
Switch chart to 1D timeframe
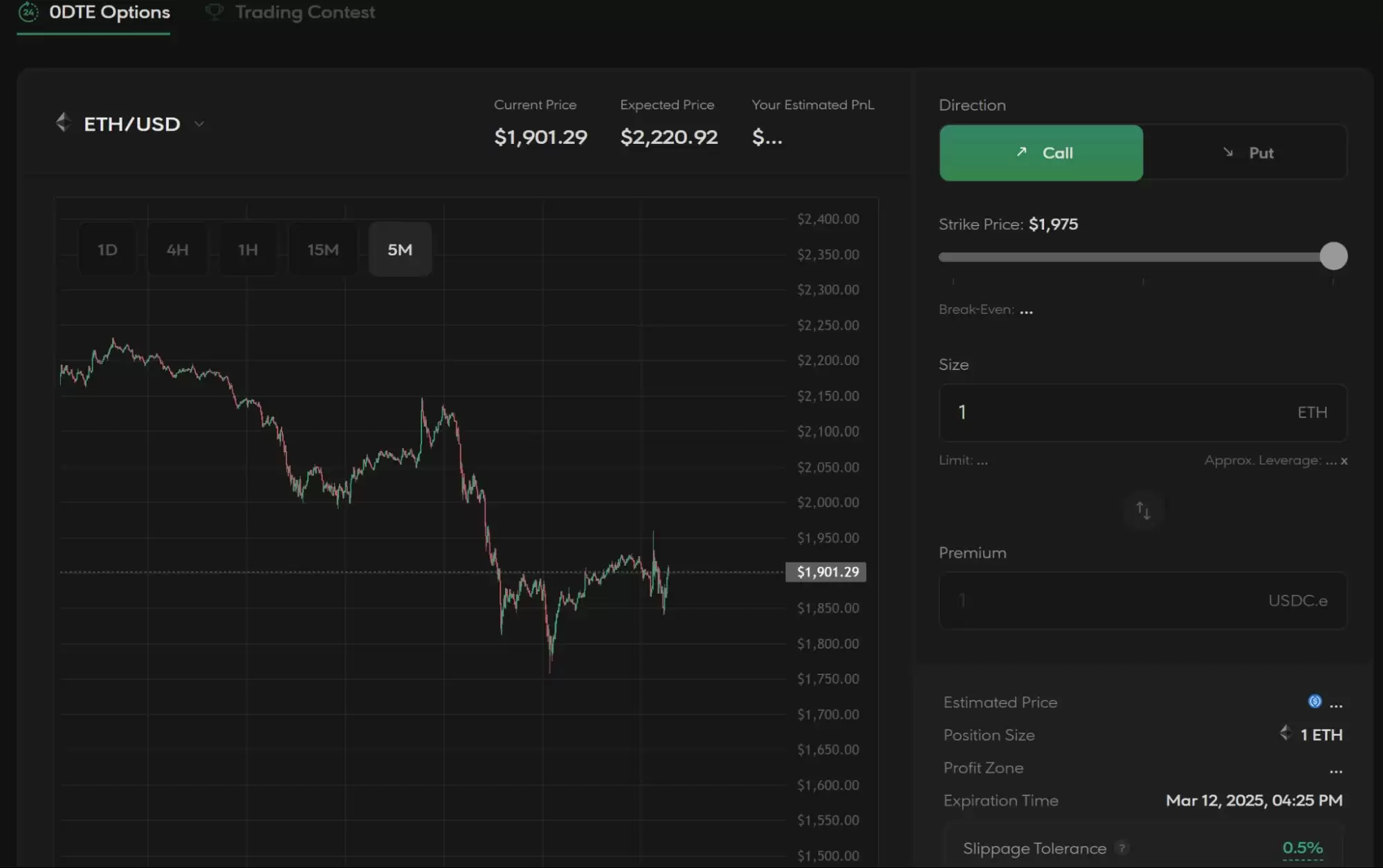click(x=107, y=250)
